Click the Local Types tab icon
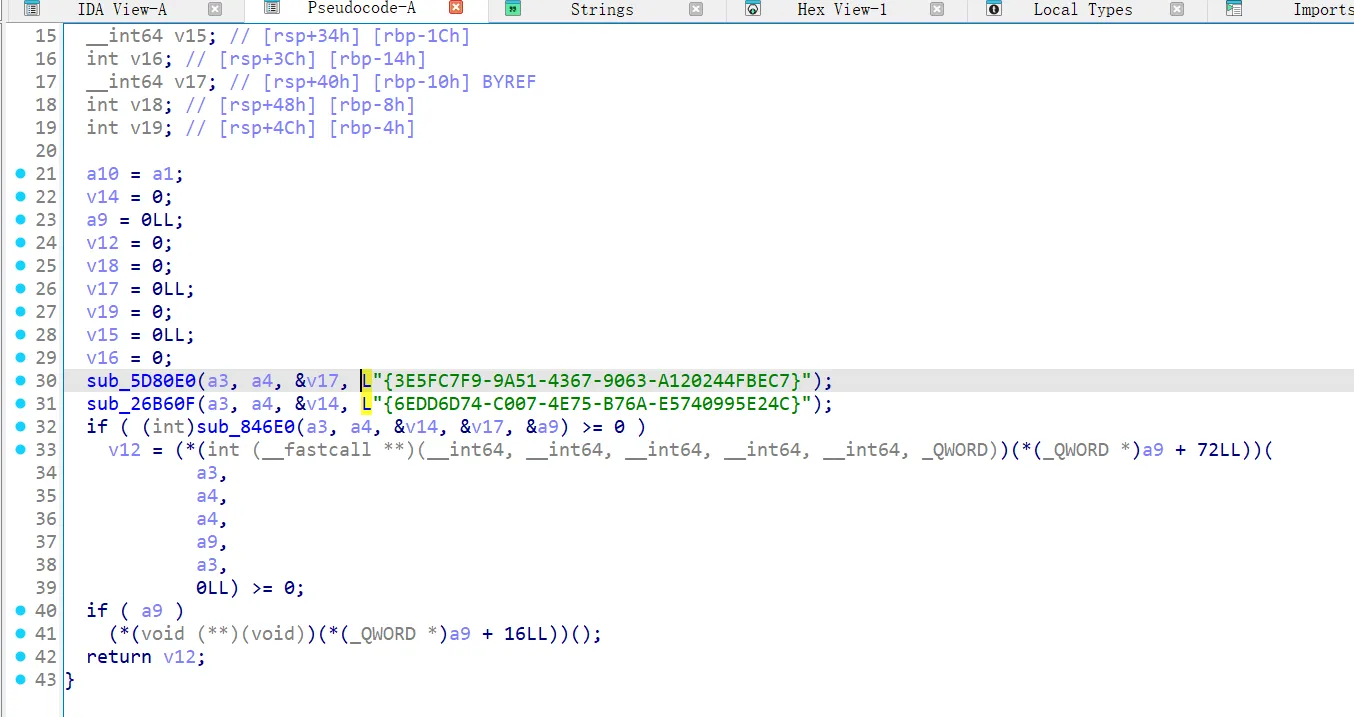 pos(994,9)
